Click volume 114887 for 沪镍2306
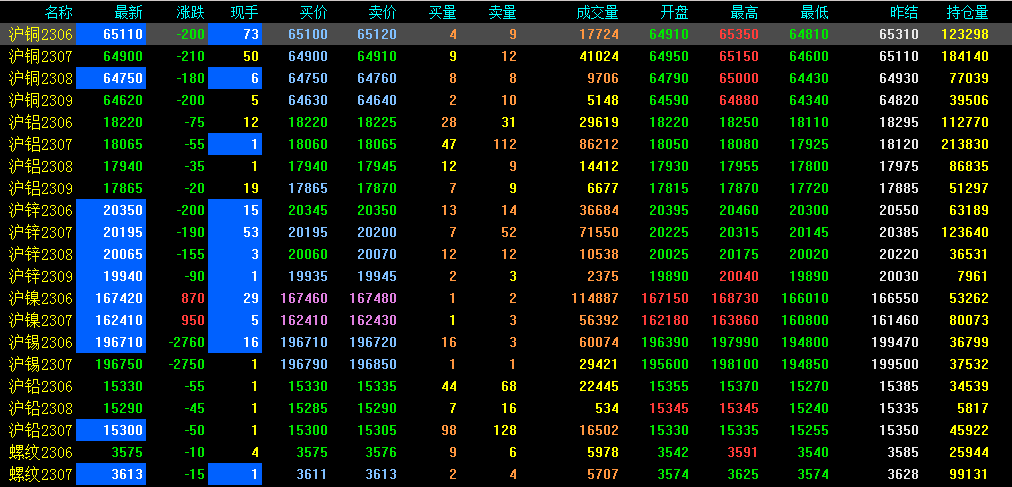The height and width of the screenshot is (487, 1012). coord(595,299)
